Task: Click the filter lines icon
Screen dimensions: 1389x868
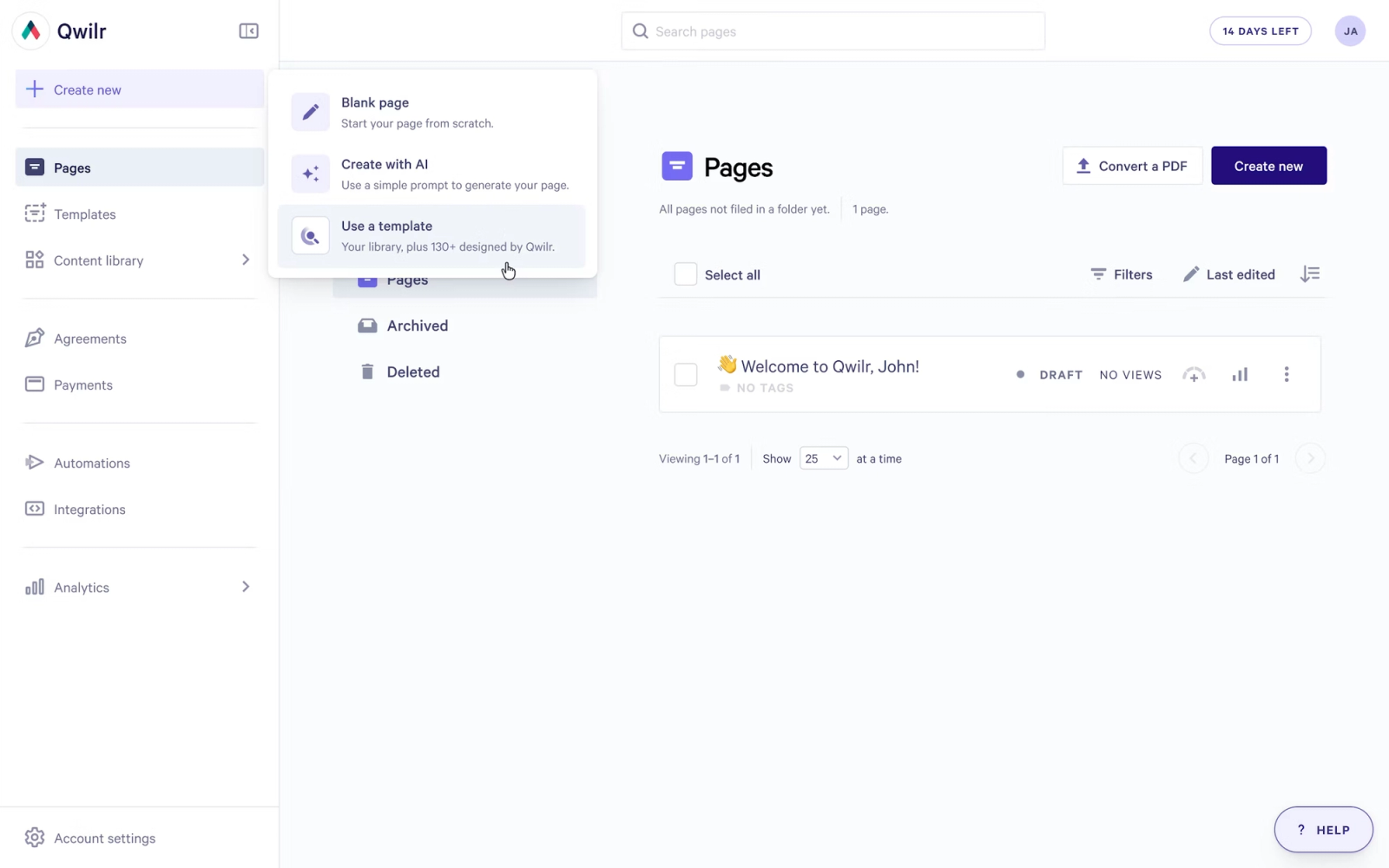Action: (x=1098, y=274)
